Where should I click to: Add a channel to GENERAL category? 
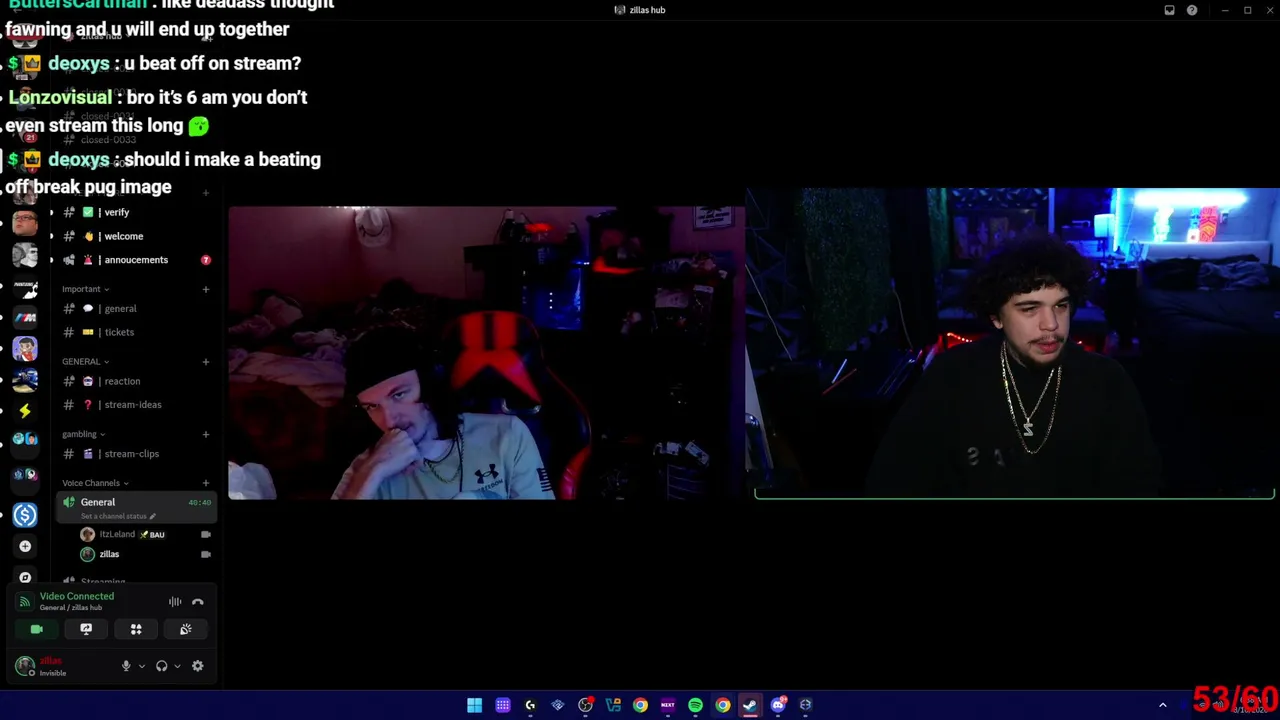point(206,361)
